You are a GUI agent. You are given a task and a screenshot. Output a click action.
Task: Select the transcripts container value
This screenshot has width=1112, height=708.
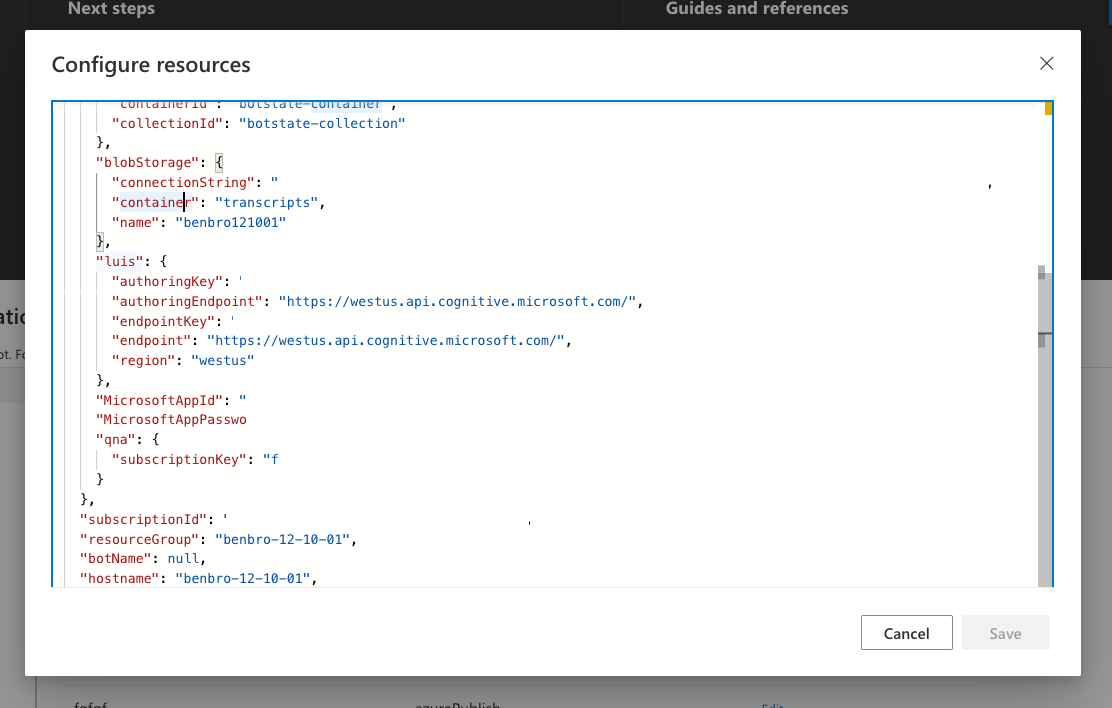(x=265, y=202)
